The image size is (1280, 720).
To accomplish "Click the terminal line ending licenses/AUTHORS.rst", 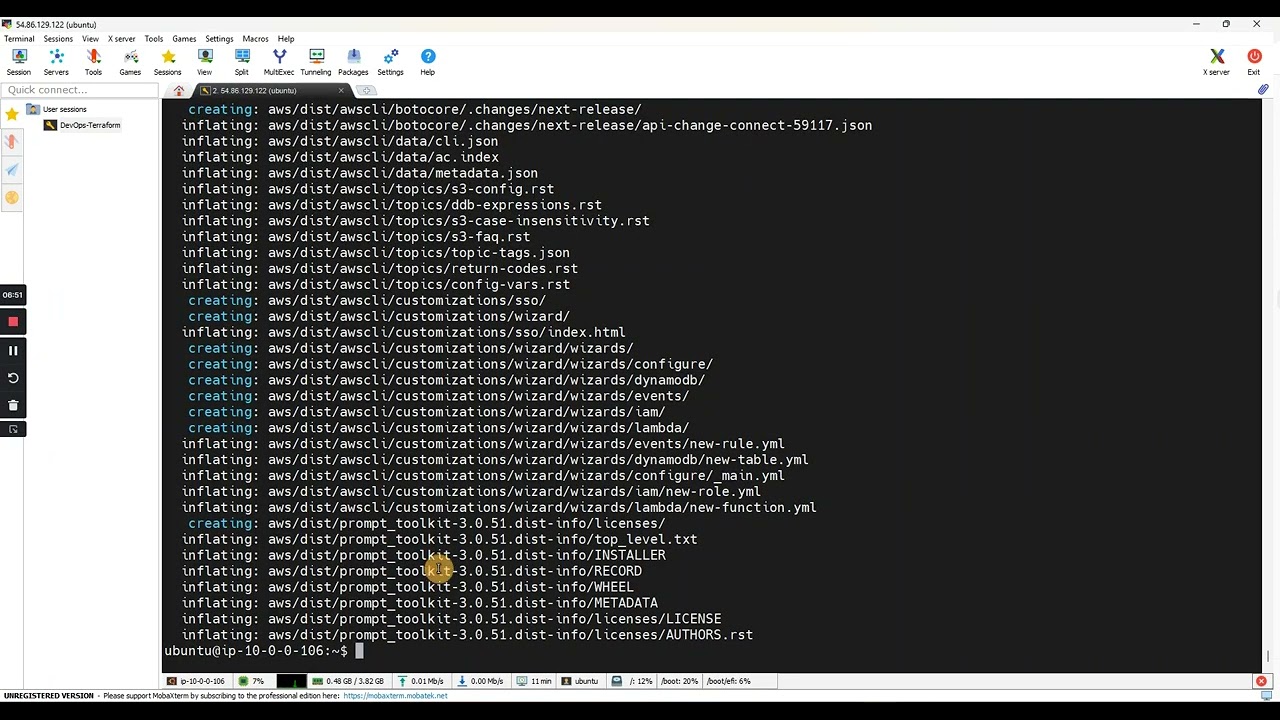I will (467, 635).
